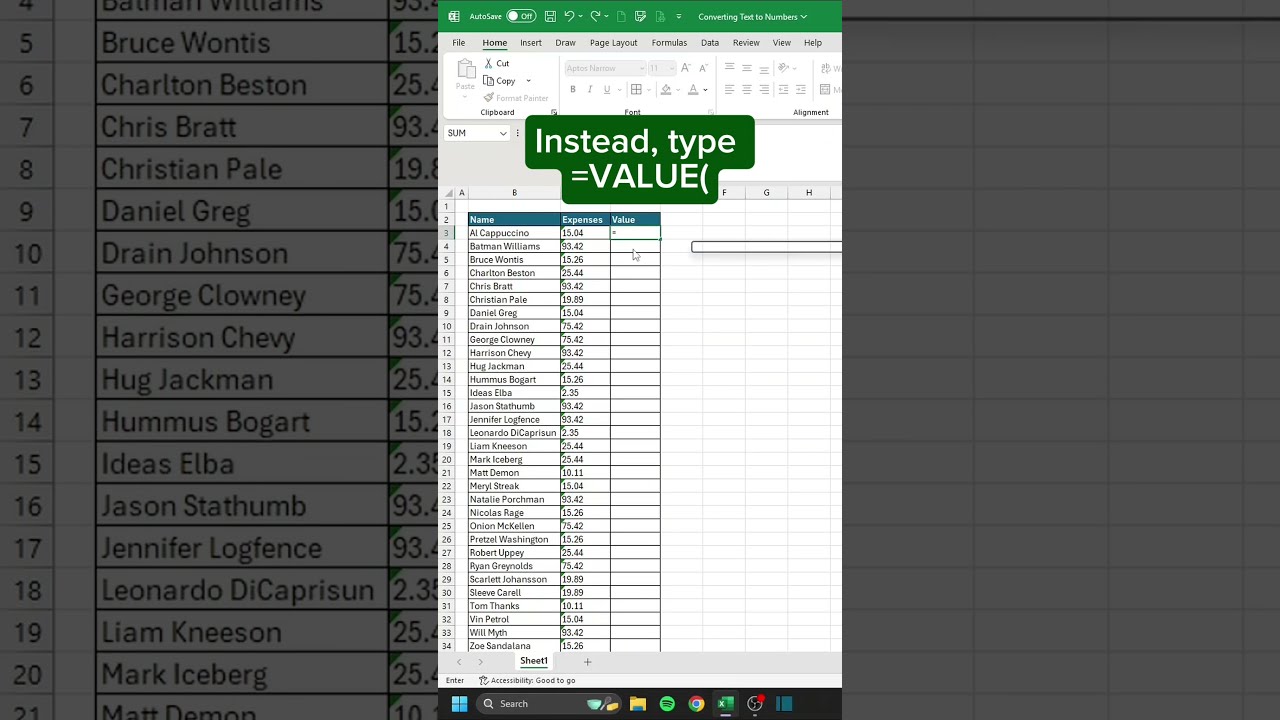Toggle the AutoSave switch
This screenshot has width=1280, height=720.
pyautogui.click(x=521, y=16)
